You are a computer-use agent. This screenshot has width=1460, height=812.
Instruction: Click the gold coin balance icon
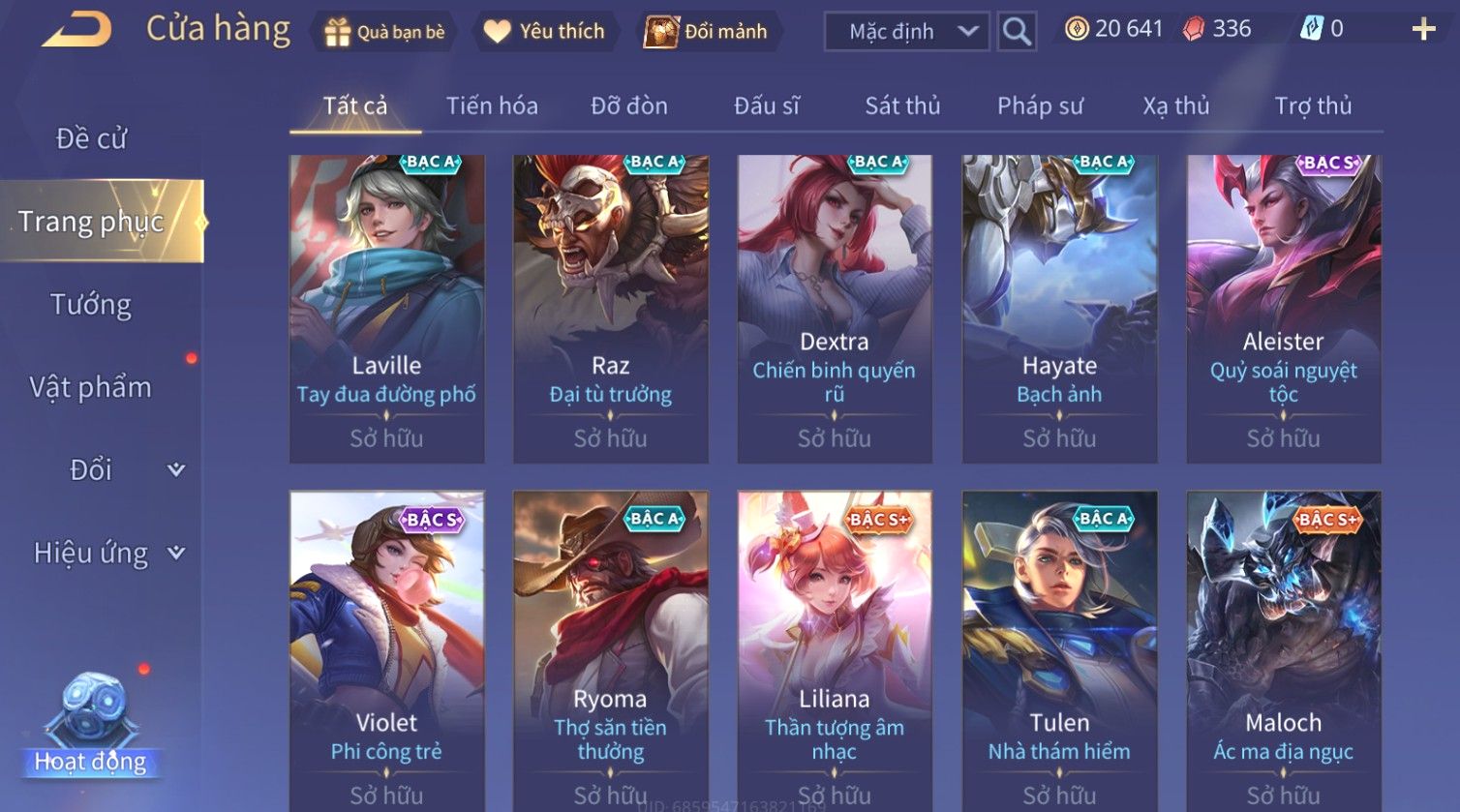click(x=1077, y=29)
